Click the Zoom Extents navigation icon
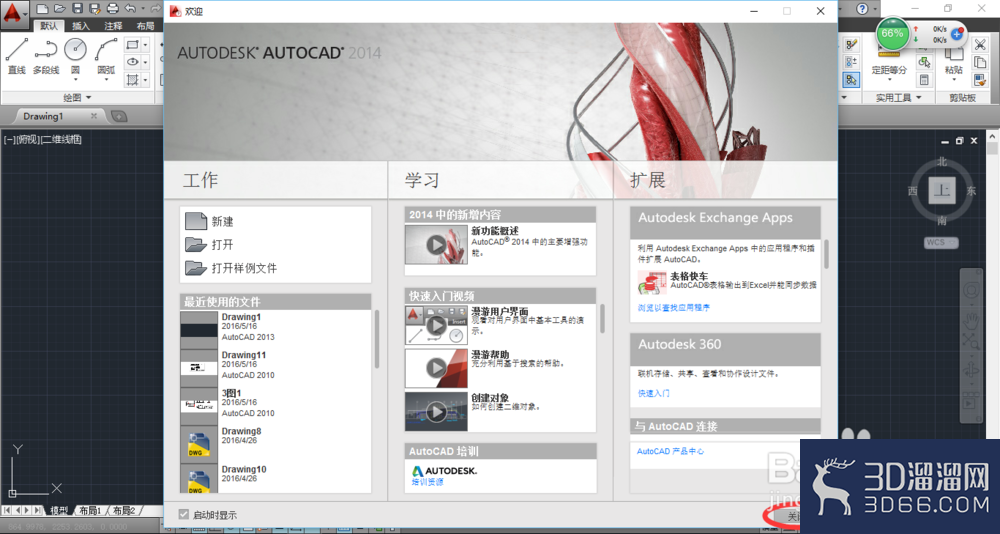Screen dimensions: 1000x534 (x=972, y=343)
